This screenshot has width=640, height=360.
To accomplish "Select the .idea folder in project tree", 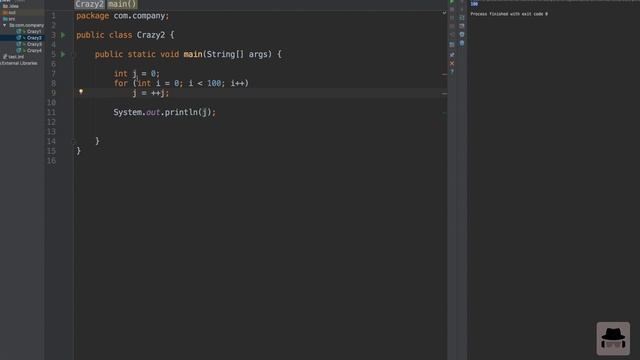I will [11, 6].
